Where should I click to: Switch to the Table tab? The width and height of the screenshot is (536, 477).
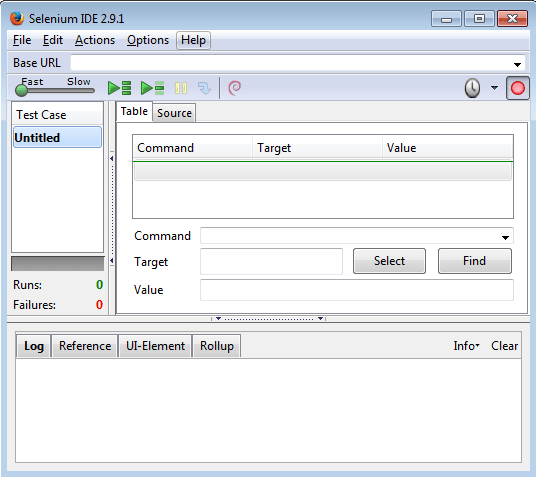point(134,111)
